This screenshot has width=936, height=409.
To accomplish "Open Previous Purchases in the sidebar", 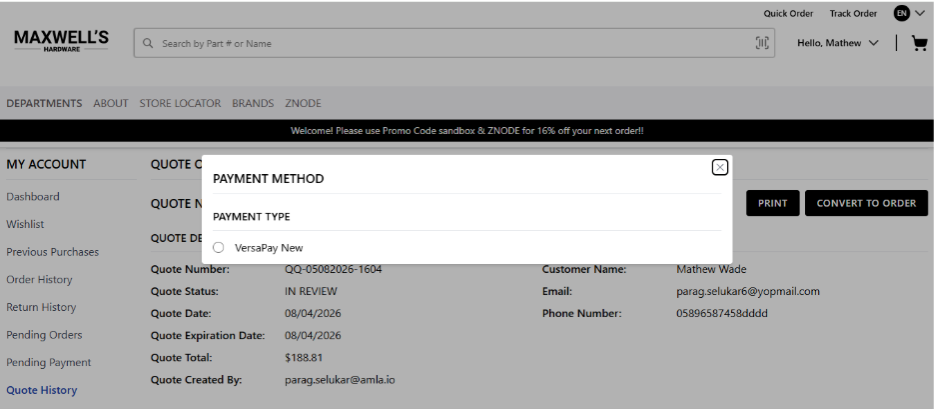I will [x=53, y=252].
